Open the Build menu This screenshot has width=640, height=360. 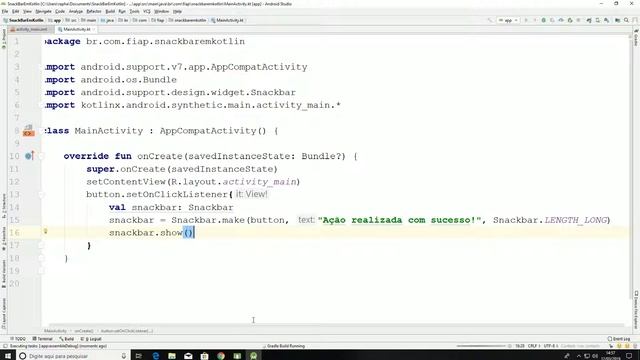pos(110,11)
